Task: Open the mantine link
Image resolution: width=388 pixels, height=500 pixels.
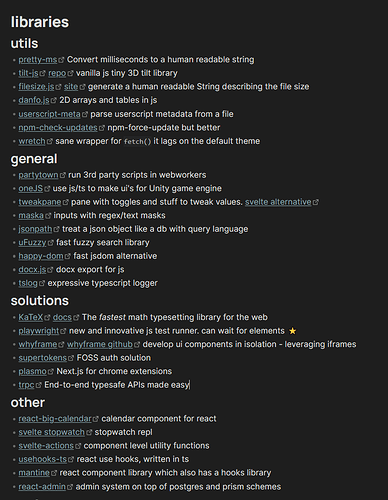Action: tap(34, 473)
